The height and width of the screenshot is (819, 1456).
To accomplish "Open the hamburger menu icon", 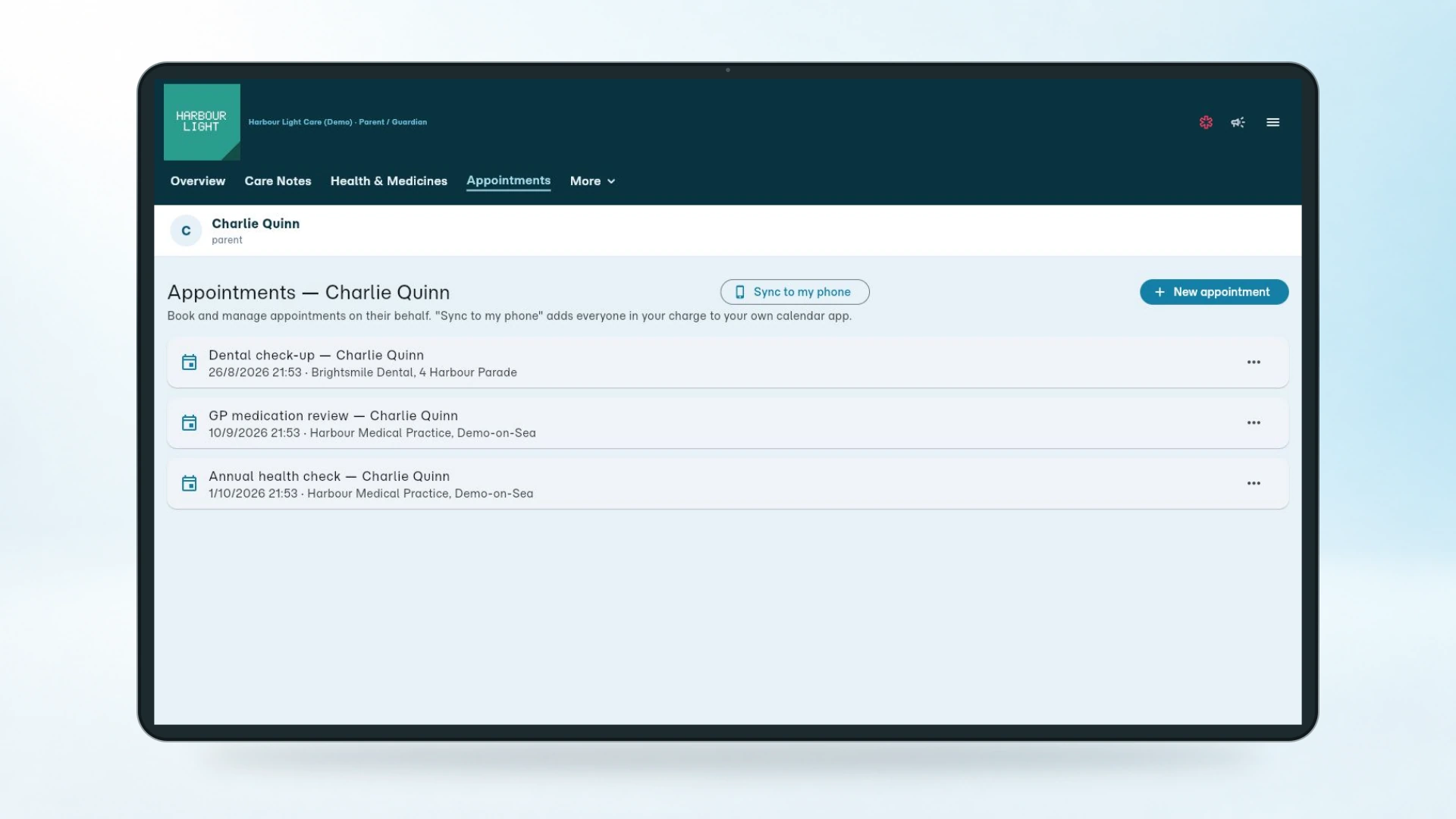I will coord(1273,122).
